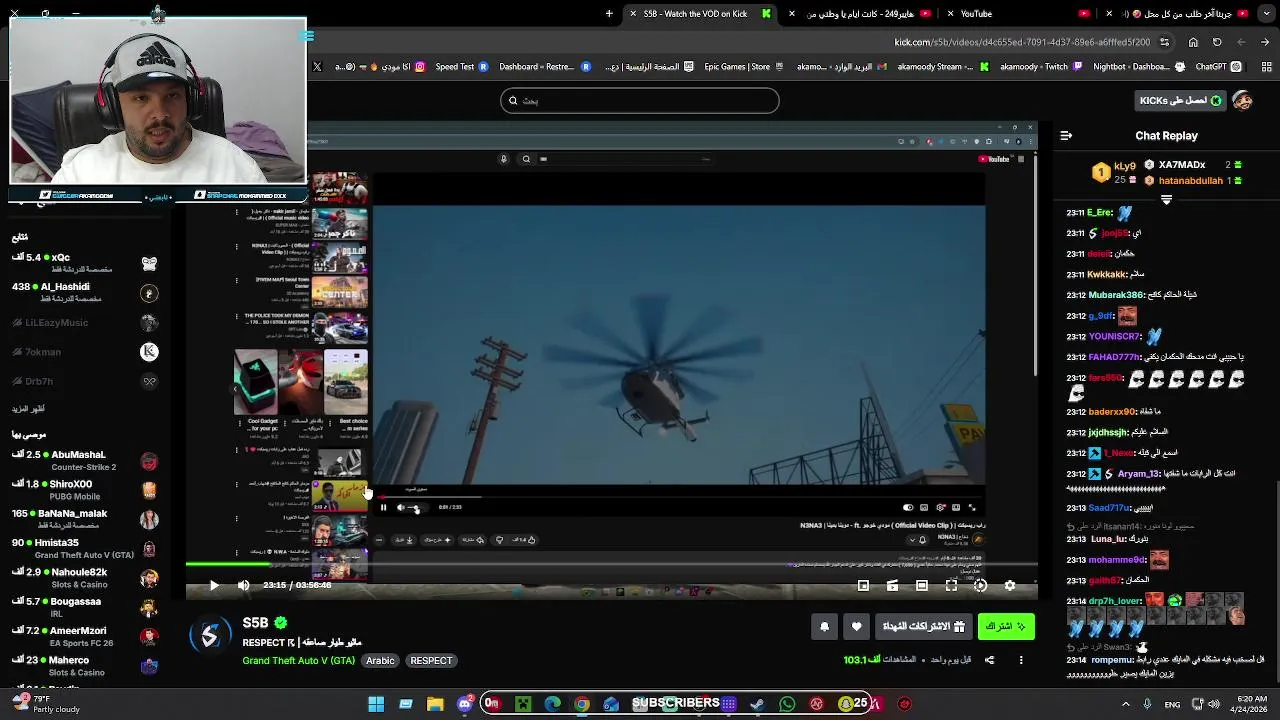This screenshot has width=1280, height=720.
Task: Open Epic Games Store bookmark
Action: (744, 67)
